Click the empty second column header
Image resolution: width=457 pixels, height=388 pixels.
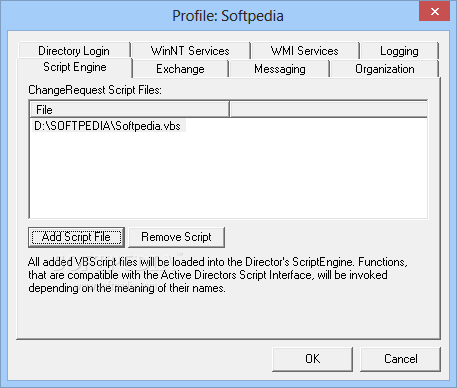click(x=329, y=109)
